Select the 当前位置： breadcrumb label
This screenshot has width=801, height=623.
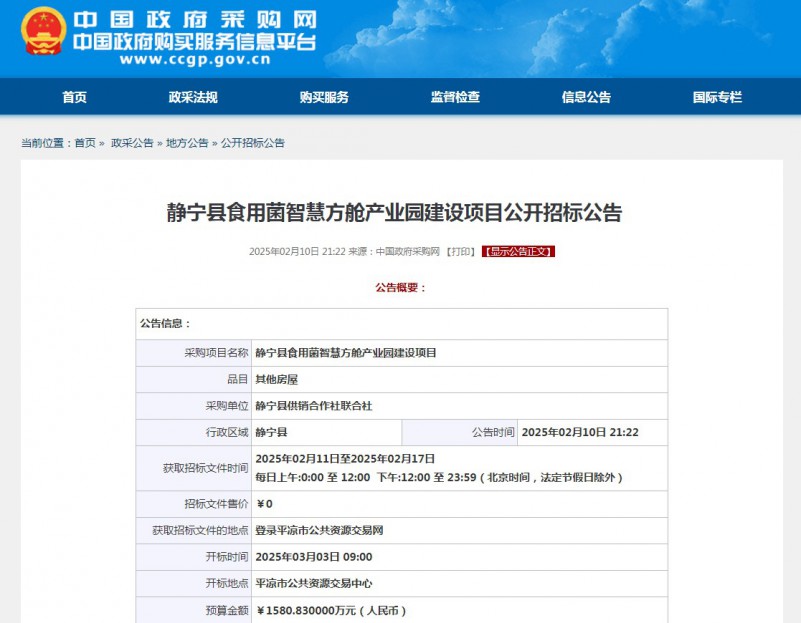click(46, 143)
